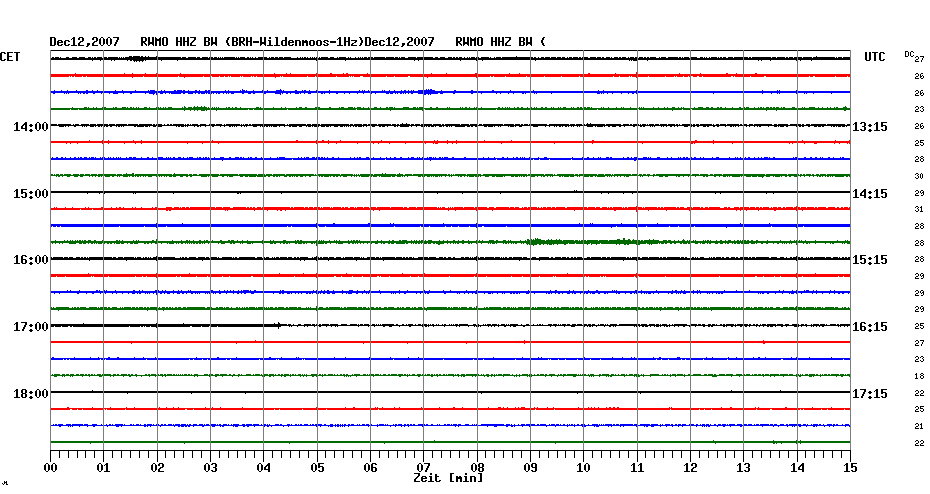Viewport: 930px width, 494px height.
Task: Click the 18:00 CET time label
Action: pyautogui.click(x=31, y=394)
